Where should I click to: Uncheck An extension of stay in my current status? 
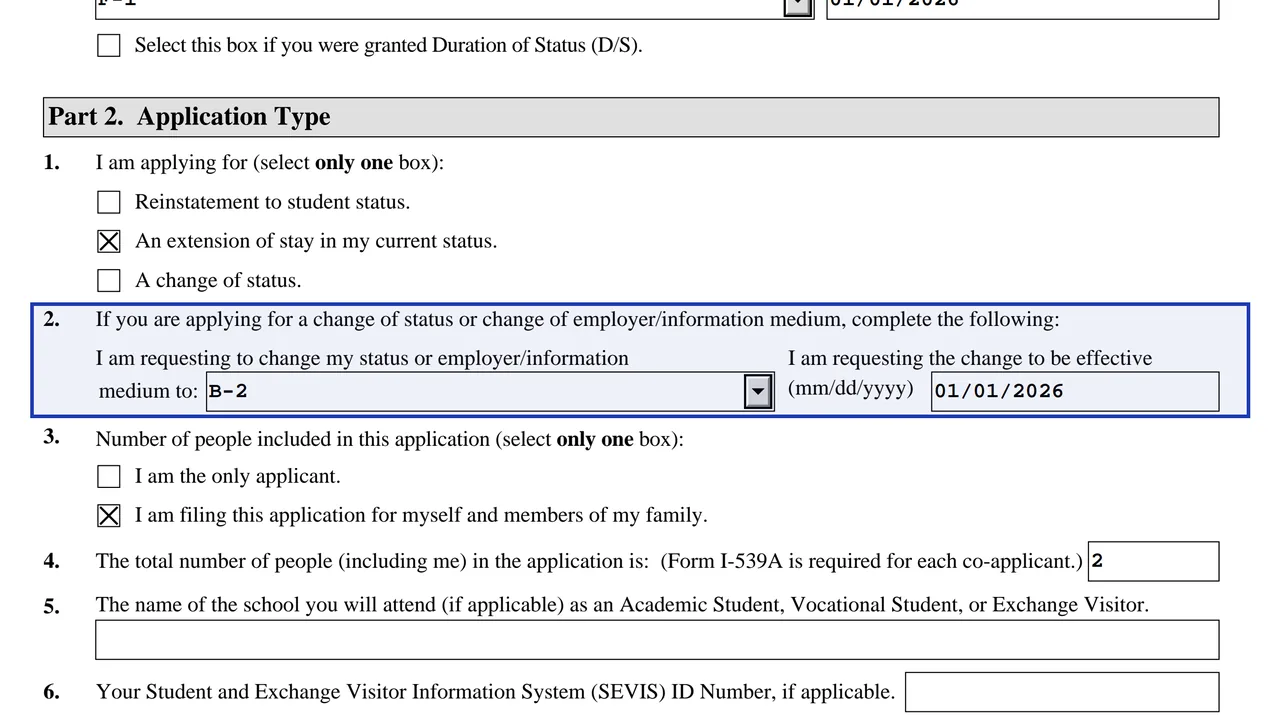tap(109, 241)
